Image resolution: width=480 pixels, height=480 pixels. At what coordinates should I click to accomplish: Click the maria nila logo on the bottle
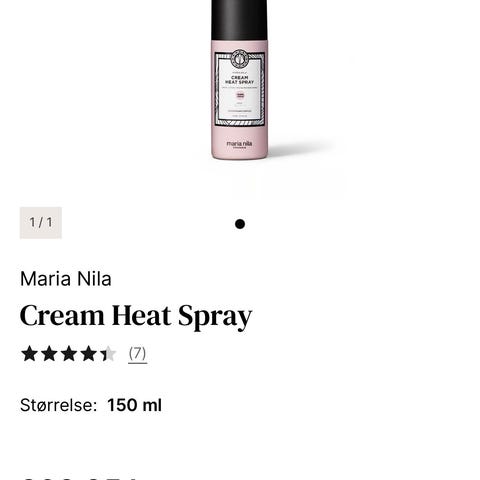tap(239, 144)
